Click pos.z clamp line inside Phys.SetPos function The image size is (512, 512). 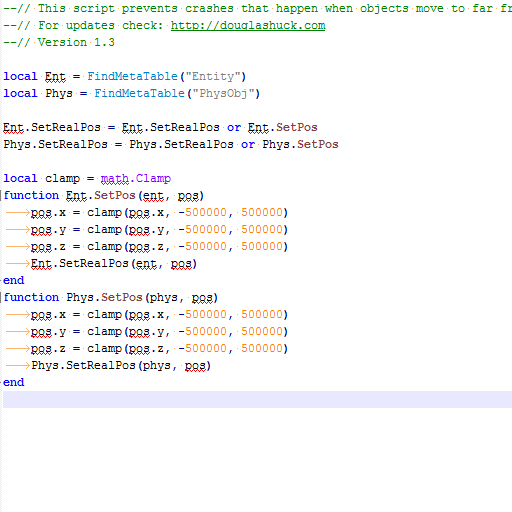[159, 349]
